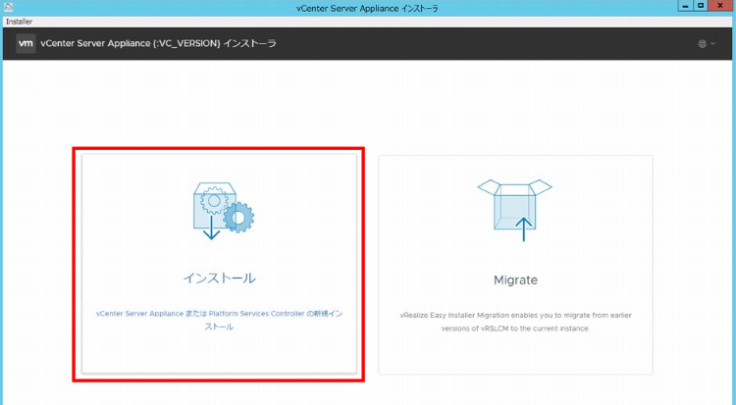This screenshot has width=736, height=405.
Task: Minimize the installer window
Action: [x=685, y=6]
